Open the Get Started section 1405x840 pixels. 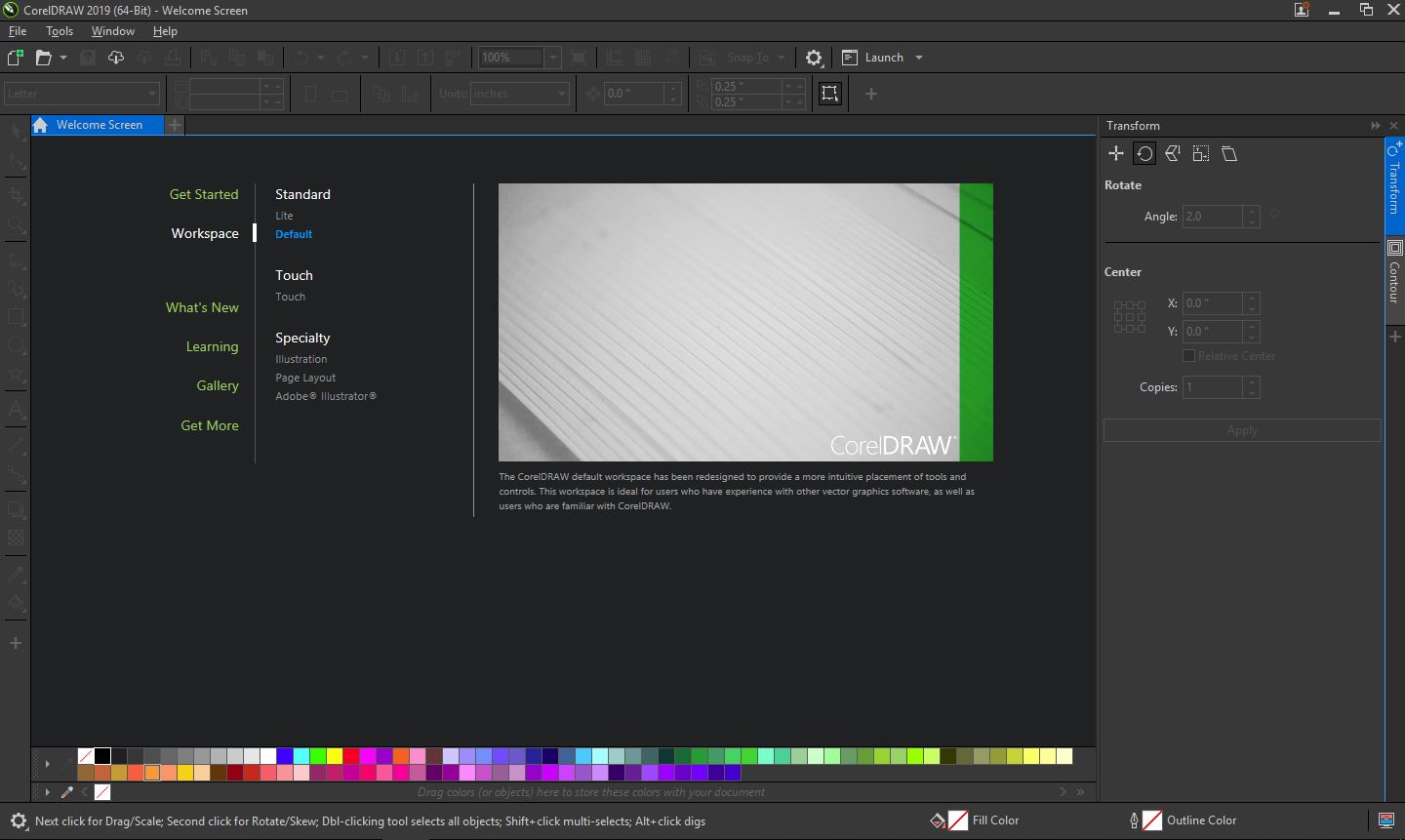point(204,194)
